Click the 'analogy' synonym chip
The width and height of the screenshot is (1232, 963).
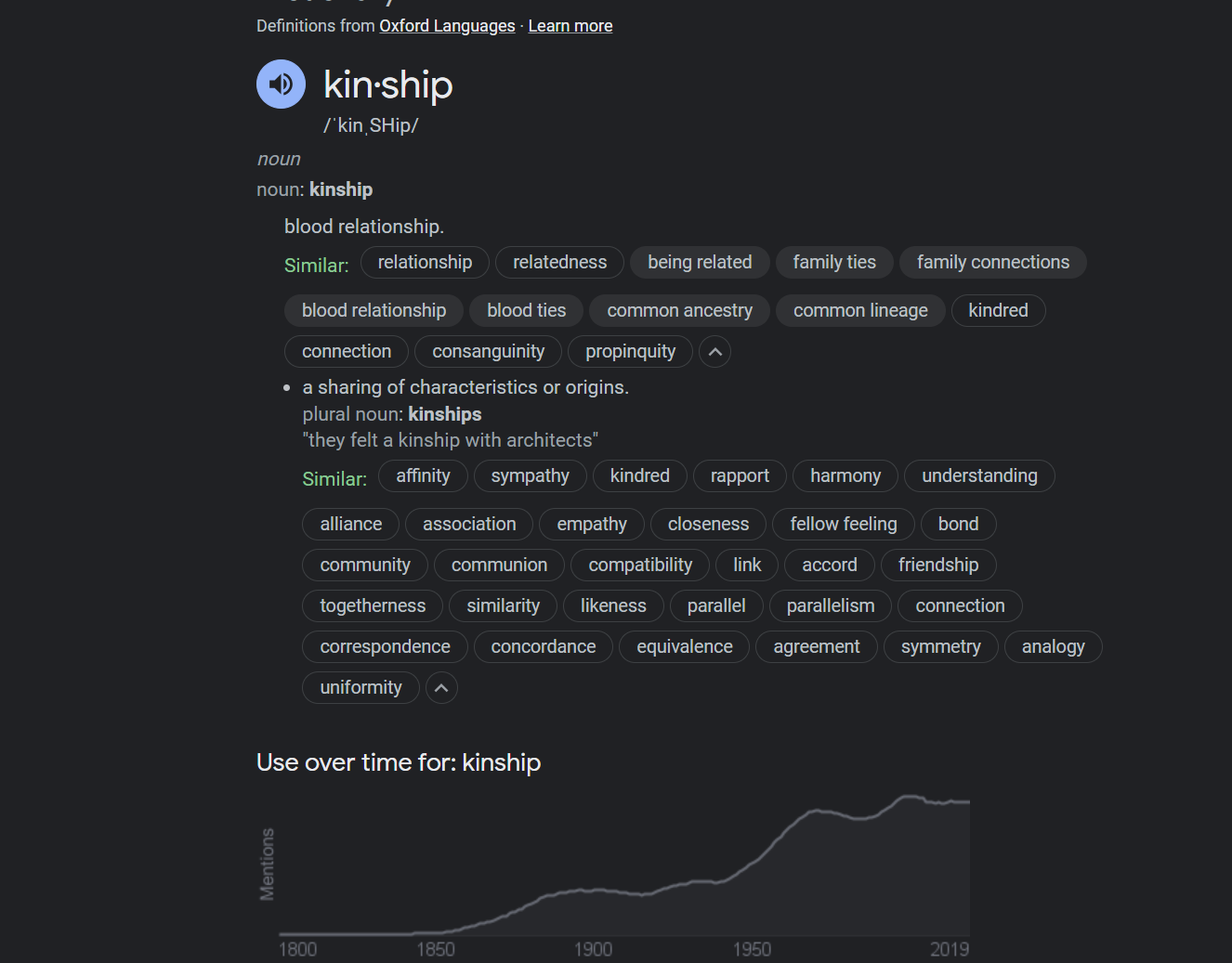pyautogui.click(x=1054, y=647)
